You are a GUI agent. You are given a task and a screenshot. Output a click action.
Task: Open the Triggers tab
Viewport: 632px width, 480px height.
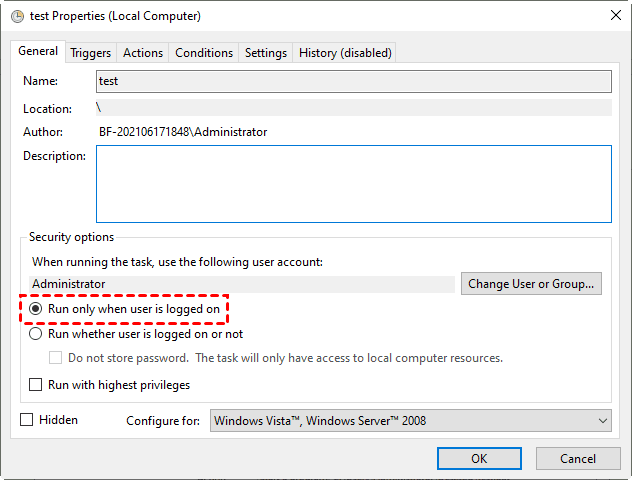[x=91, y=53]
